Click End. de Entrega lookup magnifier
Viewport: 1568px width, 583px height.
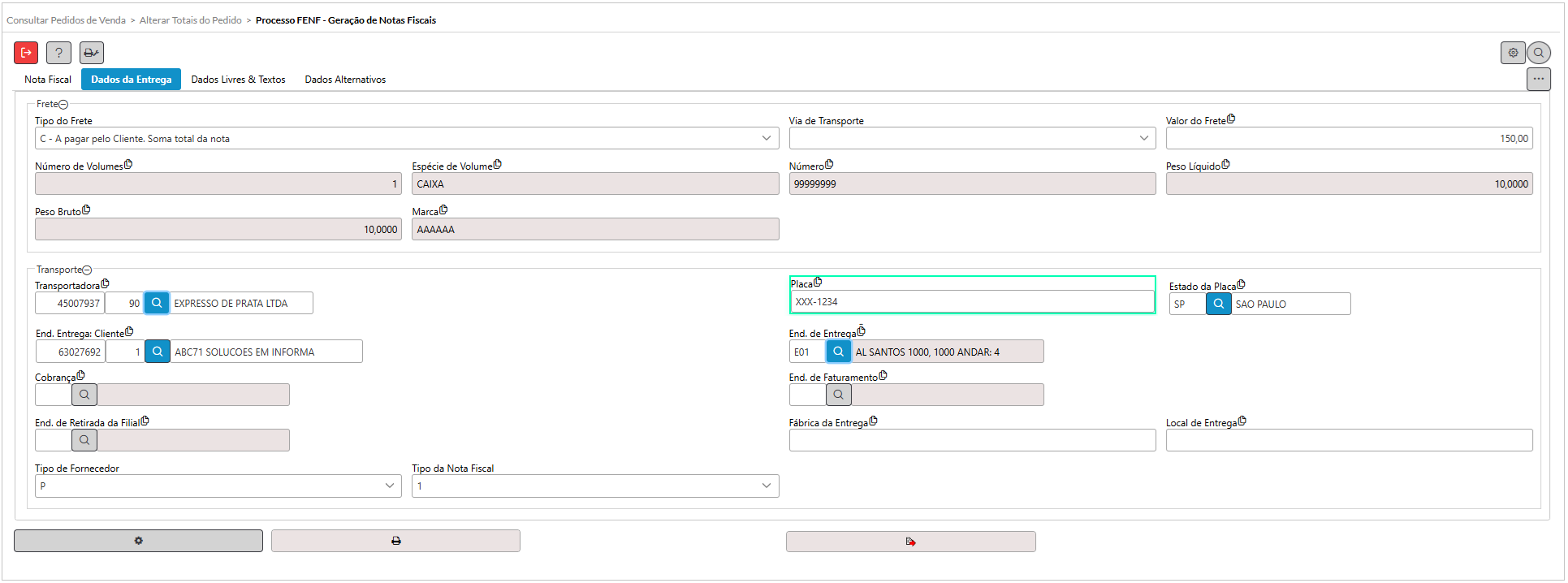tap(838, 352)
